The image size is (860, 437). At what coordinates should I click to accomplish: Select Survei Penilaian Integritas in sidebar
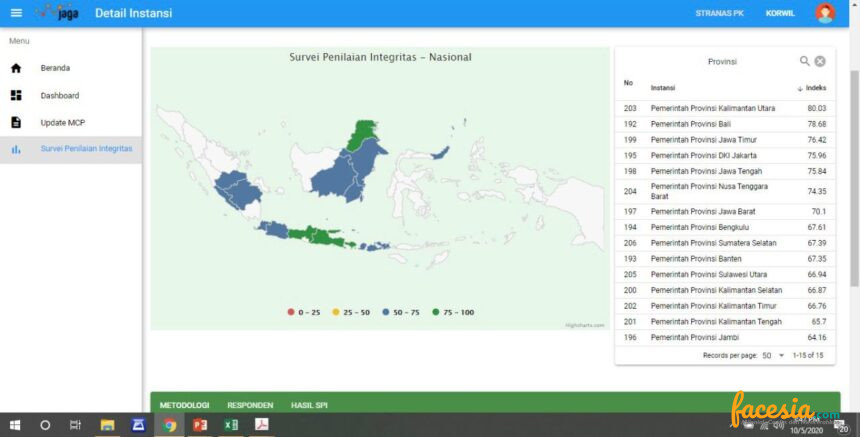85,149
